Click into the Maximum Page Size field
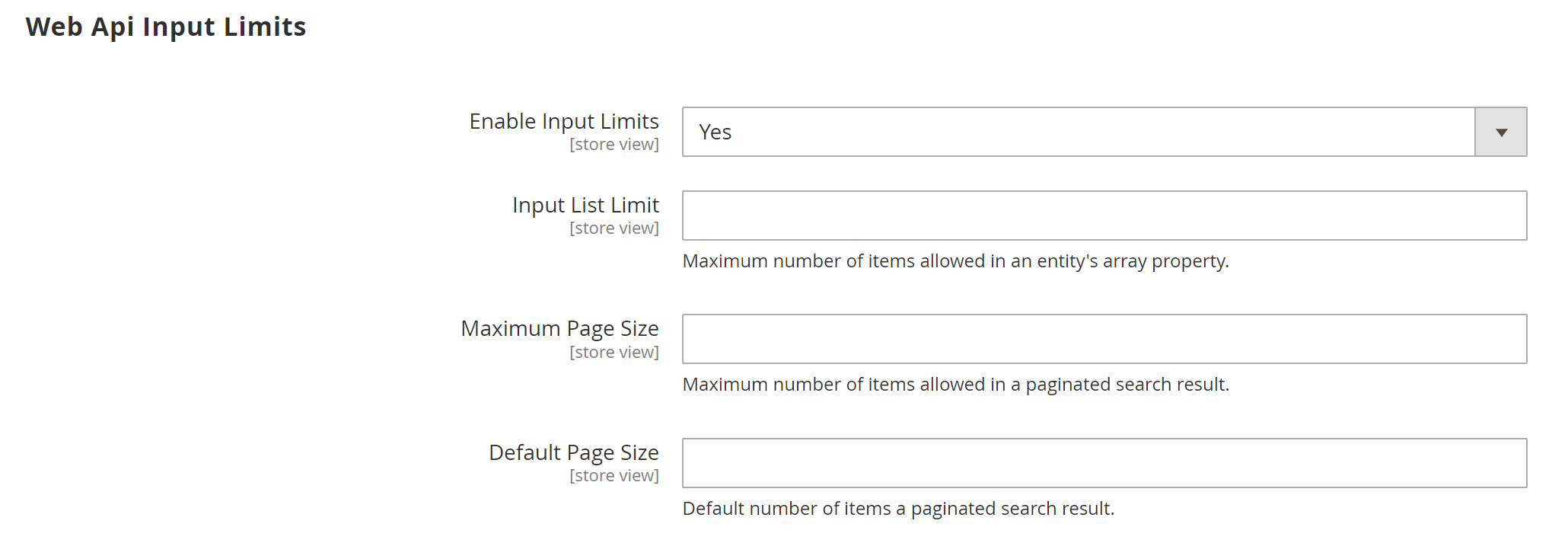This screenshot has height=543, width=1568. 1104,339
